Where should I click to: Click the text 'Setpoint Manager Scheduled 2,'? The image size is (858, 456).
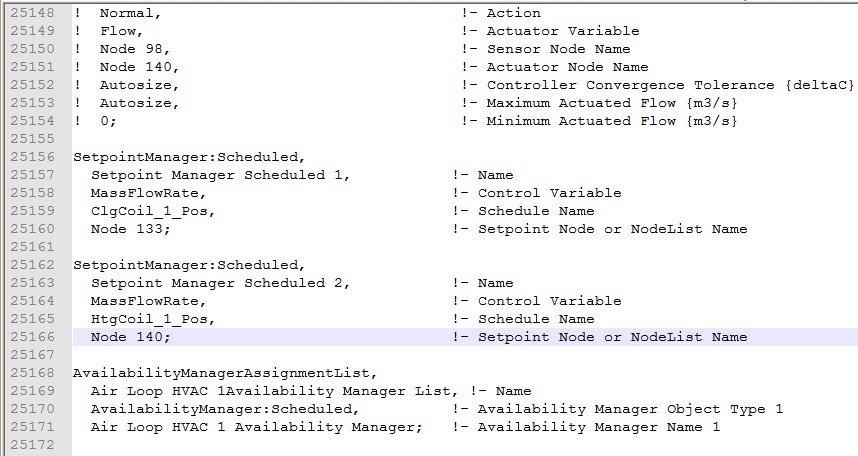[x=221, y=283]
